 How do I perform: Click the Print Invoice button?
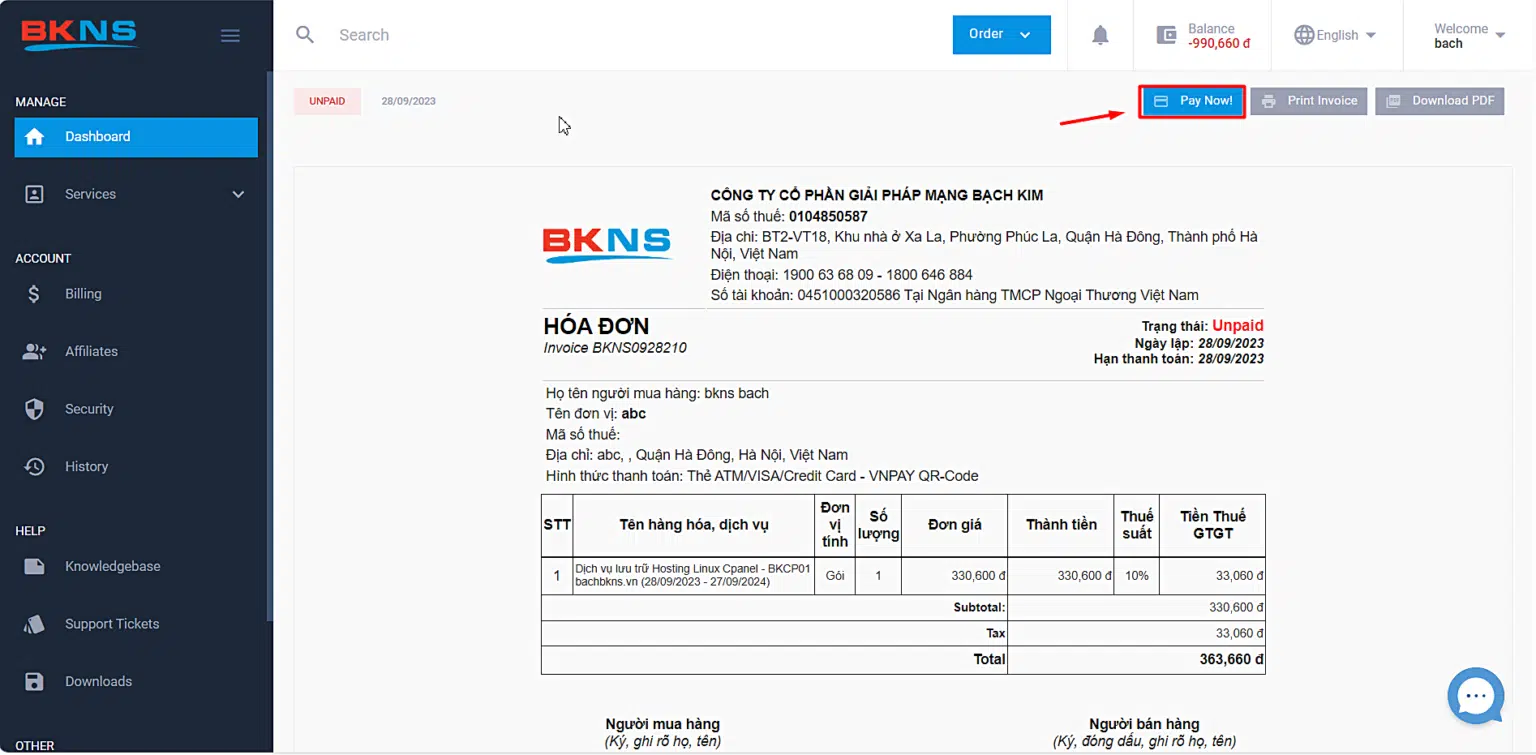pos(1309,101)
